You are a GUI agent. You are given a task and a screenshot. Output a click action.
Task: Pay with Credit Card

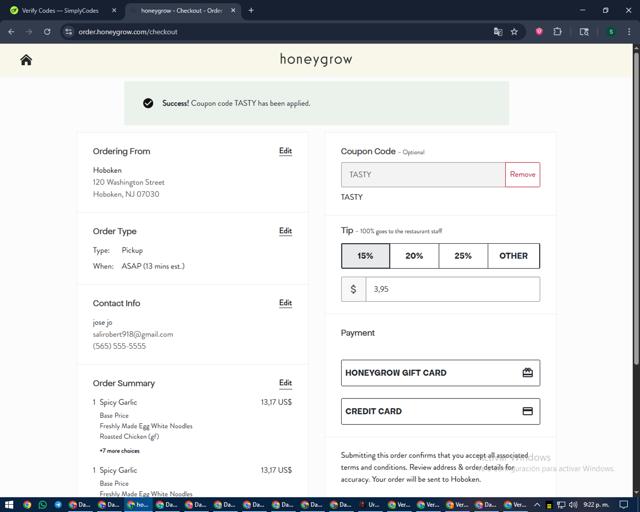[440, 411]
